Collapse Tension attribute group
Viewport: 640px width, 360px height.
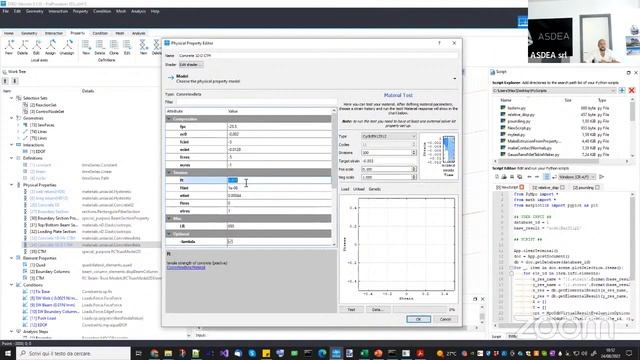click(x=169, y=173)
